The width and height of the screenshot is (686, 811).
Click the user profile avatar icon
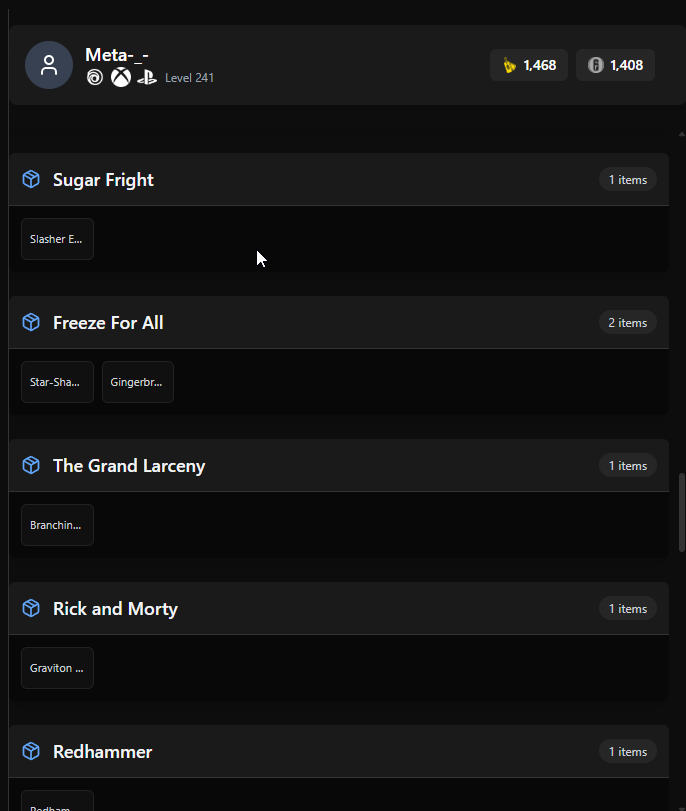pyautogui.click(x=49, y=65)
